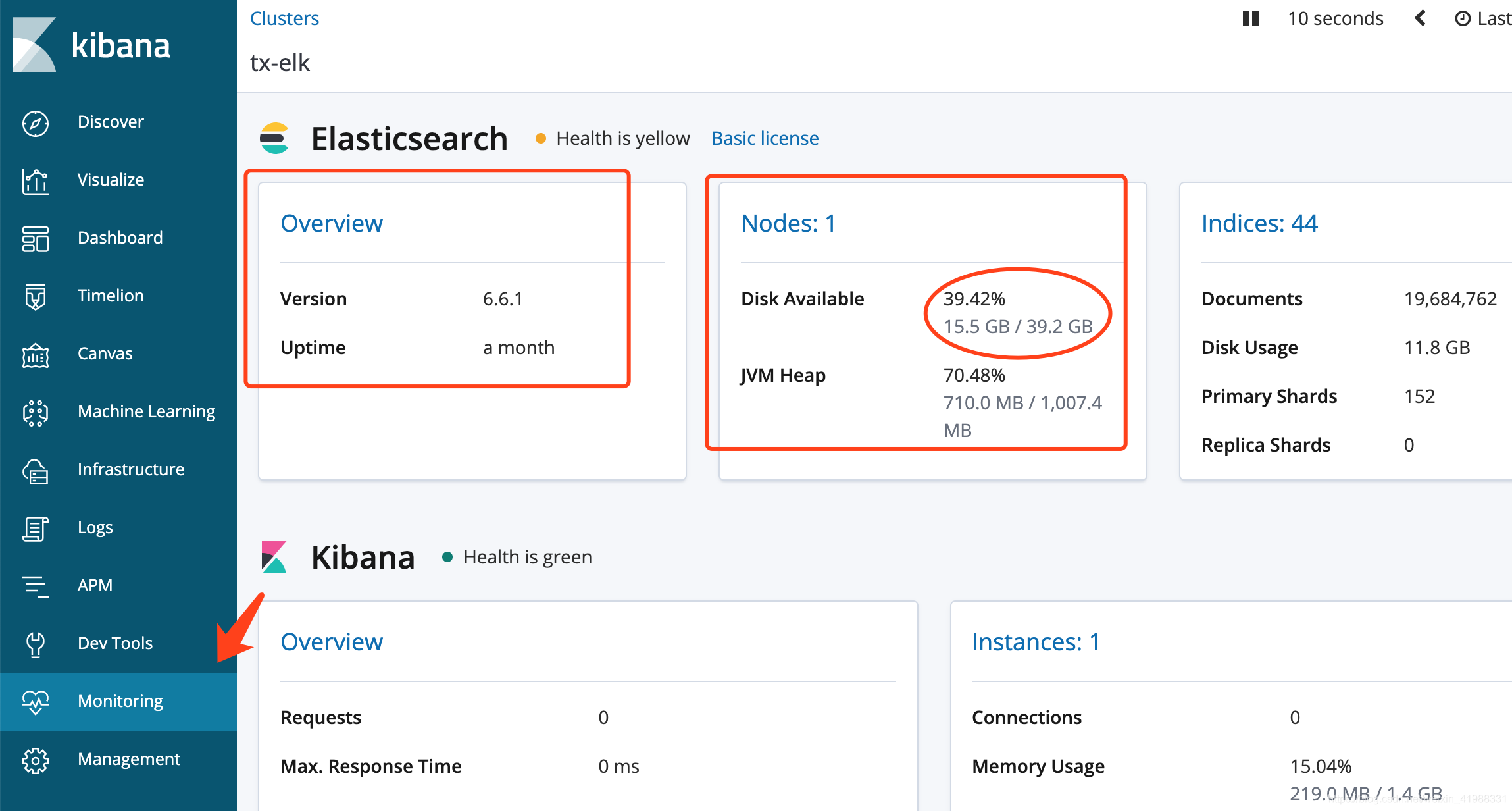Viewport: 1512px width, 811px height.
Task: Open Monitoring in the sidebar
Action: 120,701
